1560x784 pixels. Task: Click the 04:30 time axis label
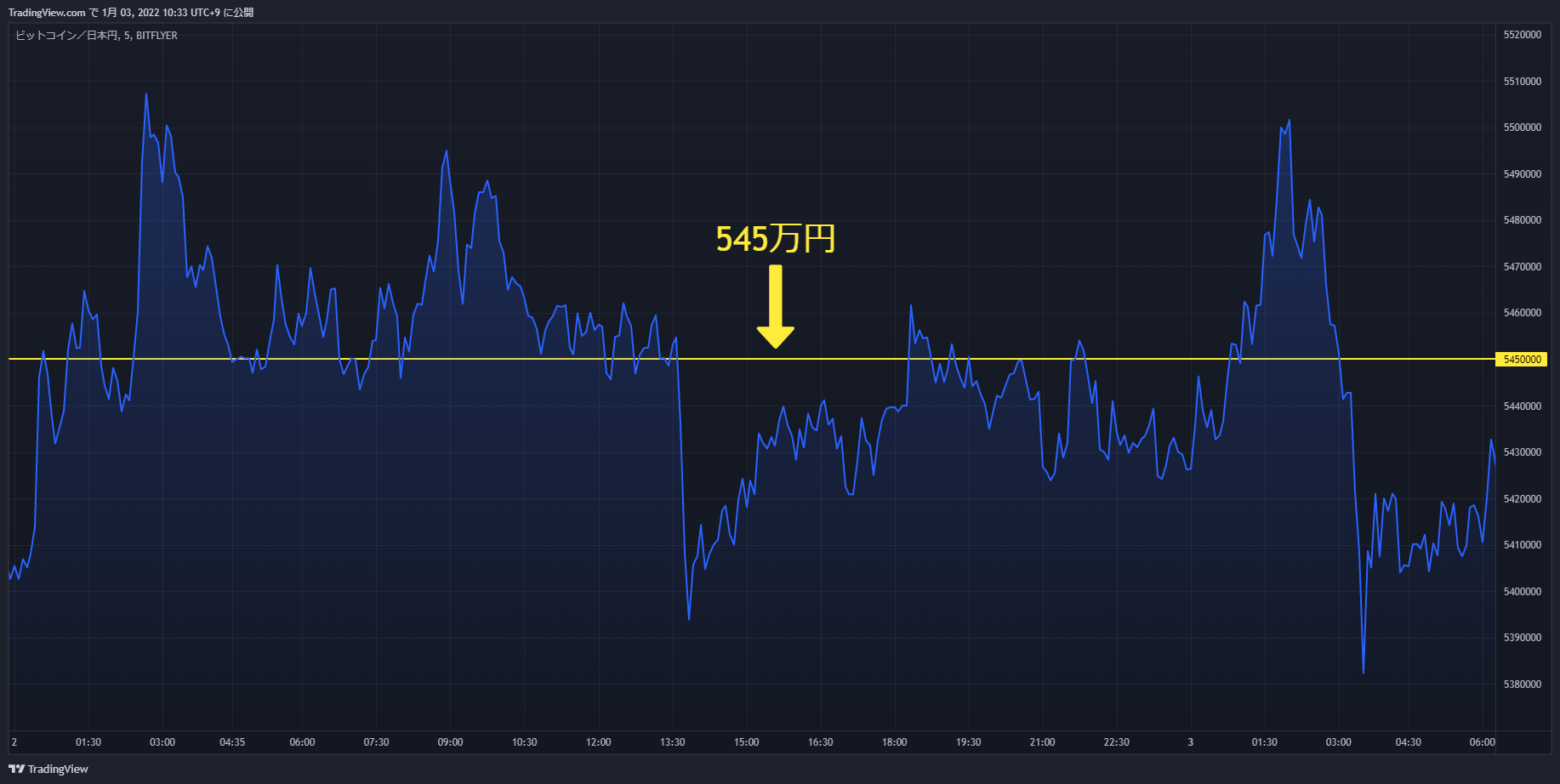coord(1408,742)
